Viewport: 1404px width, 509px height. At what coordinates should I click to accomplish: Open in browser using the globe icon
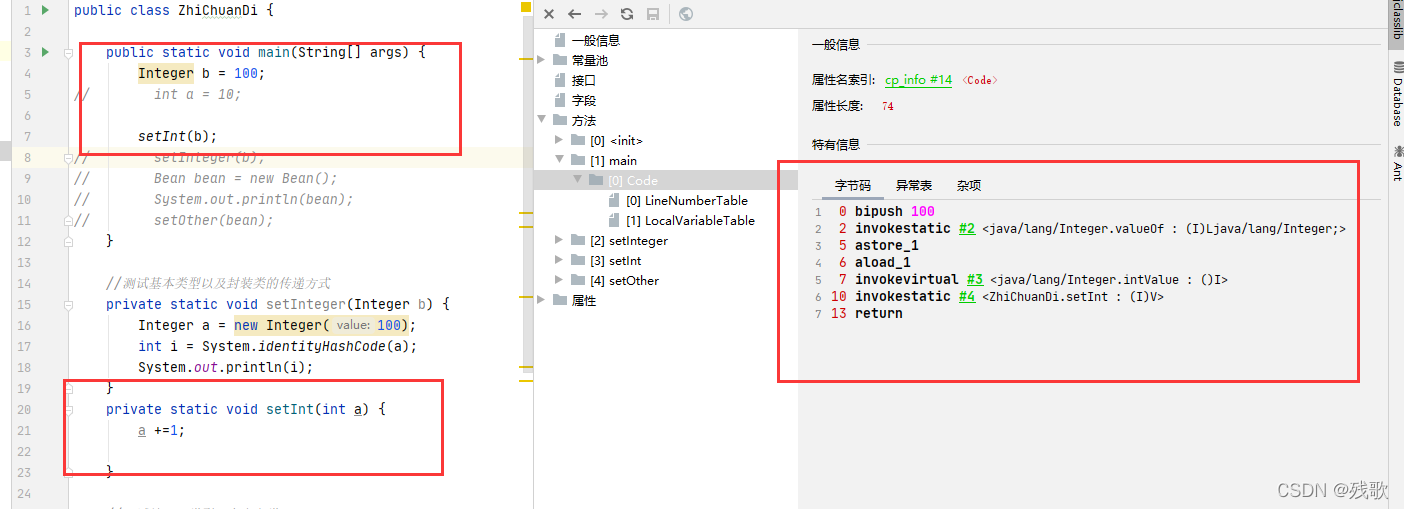click(x=686, y=14)
